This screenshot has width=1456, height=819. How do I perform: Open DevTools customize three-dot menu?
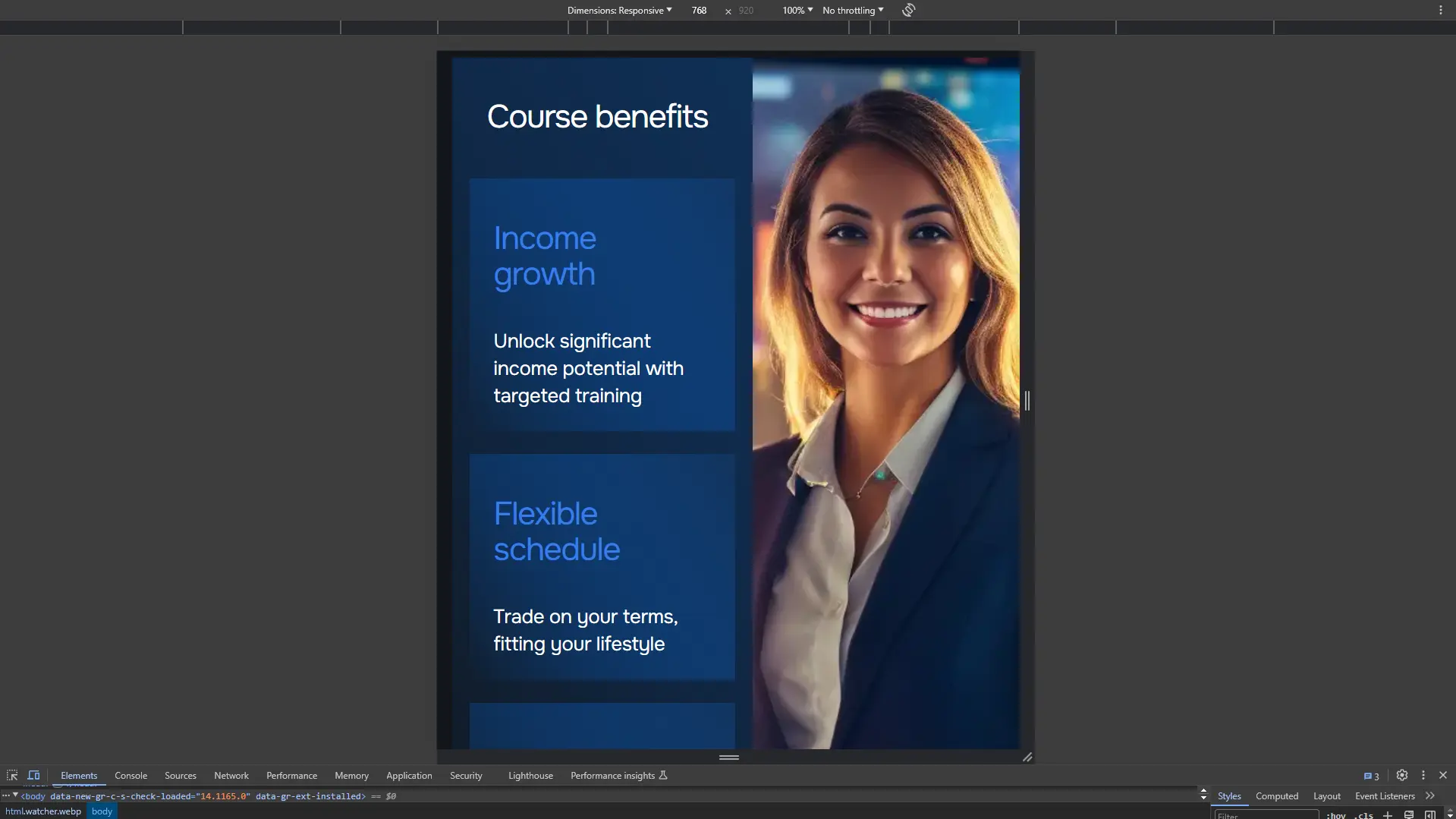[1423, 775]
